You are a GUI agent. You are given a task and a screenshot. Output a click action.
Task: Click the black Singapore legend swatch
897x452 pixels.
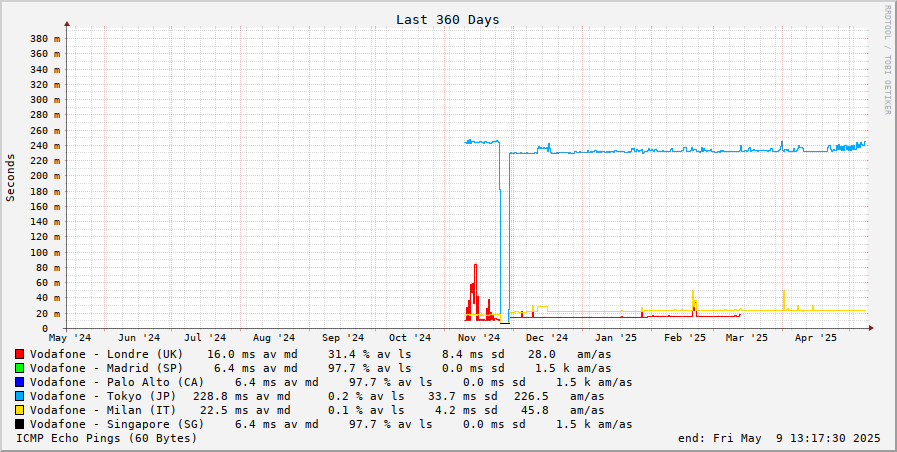[x=19, y=424]
